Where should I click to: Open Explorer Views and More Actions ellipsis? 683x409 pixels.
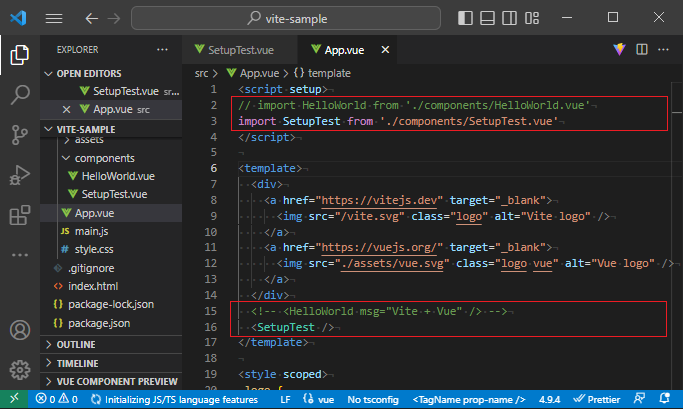(x=162, y=50)
